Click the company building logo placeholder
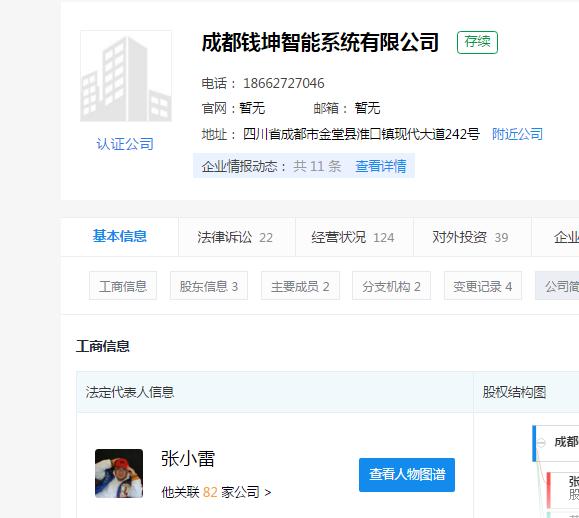The height and width of the screenshot is (518, 579). (x=126, y=76)
